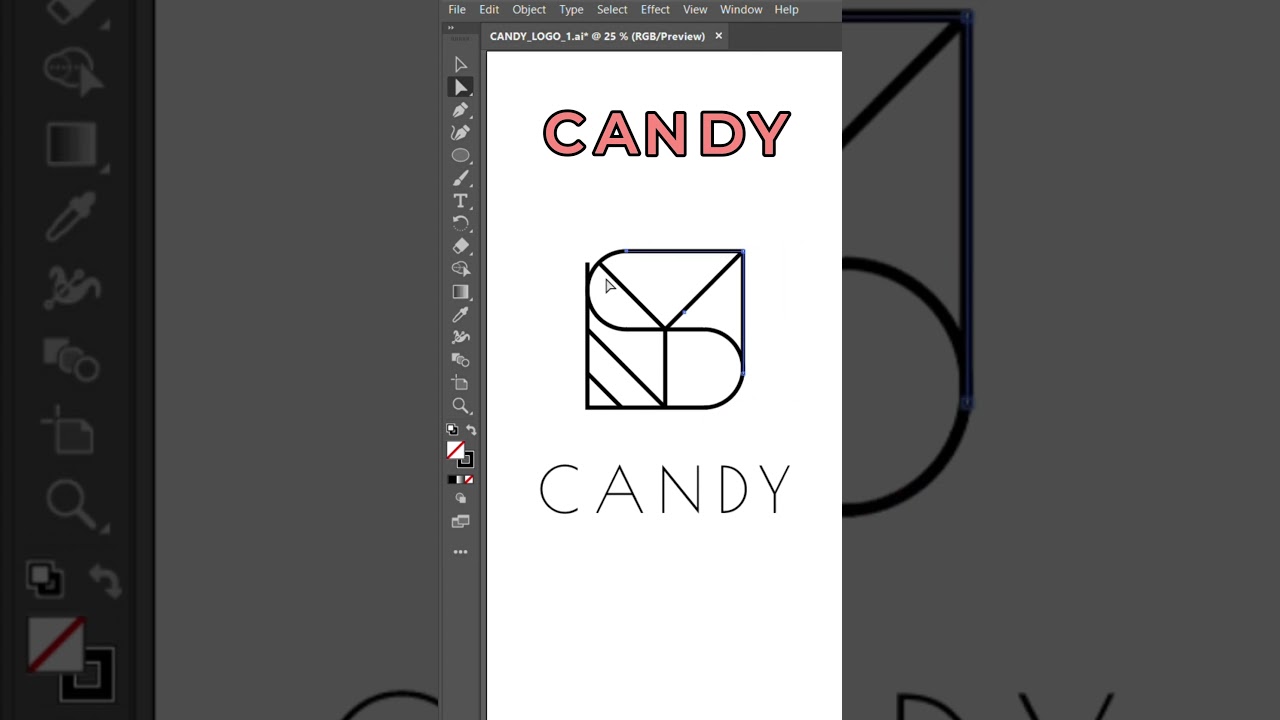Viewport: 1280px width, 720px height.
Task: Click the Fill swatch showing none
Action: 455,450
